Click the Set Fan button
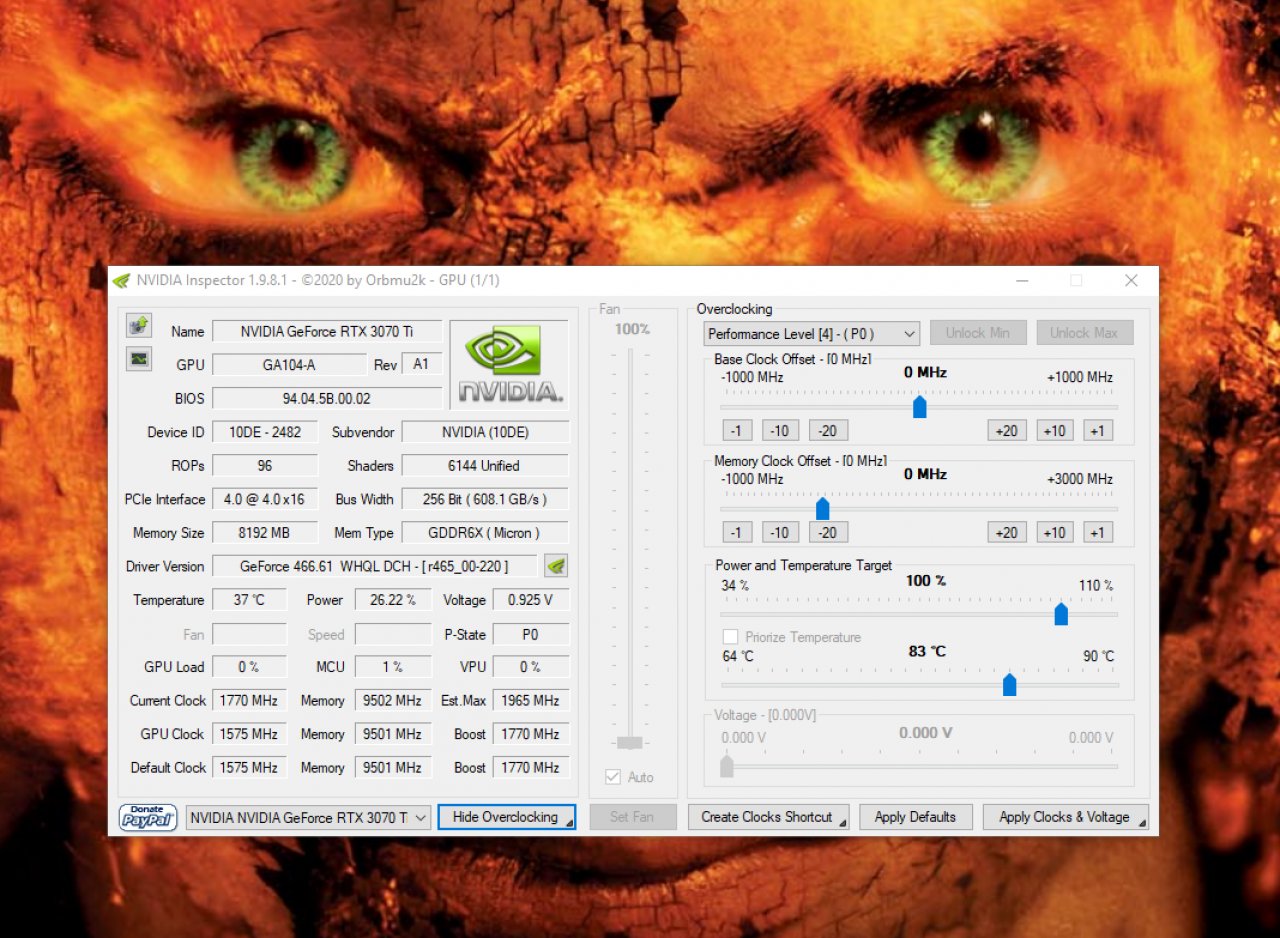 click(x=632, y=817)
